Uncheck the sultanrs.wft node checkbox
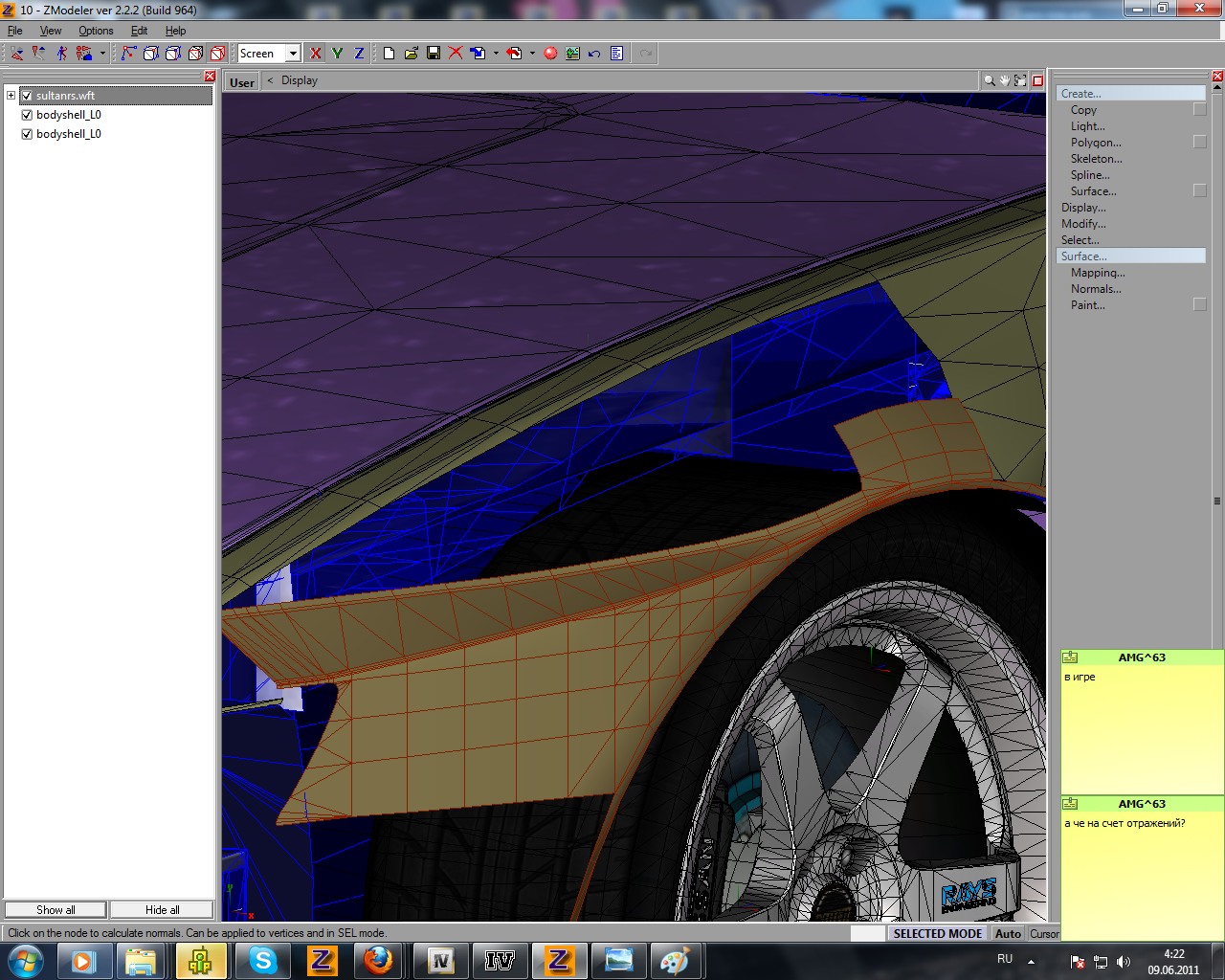This screenshot has height=980, width=1225. (27, 96)
